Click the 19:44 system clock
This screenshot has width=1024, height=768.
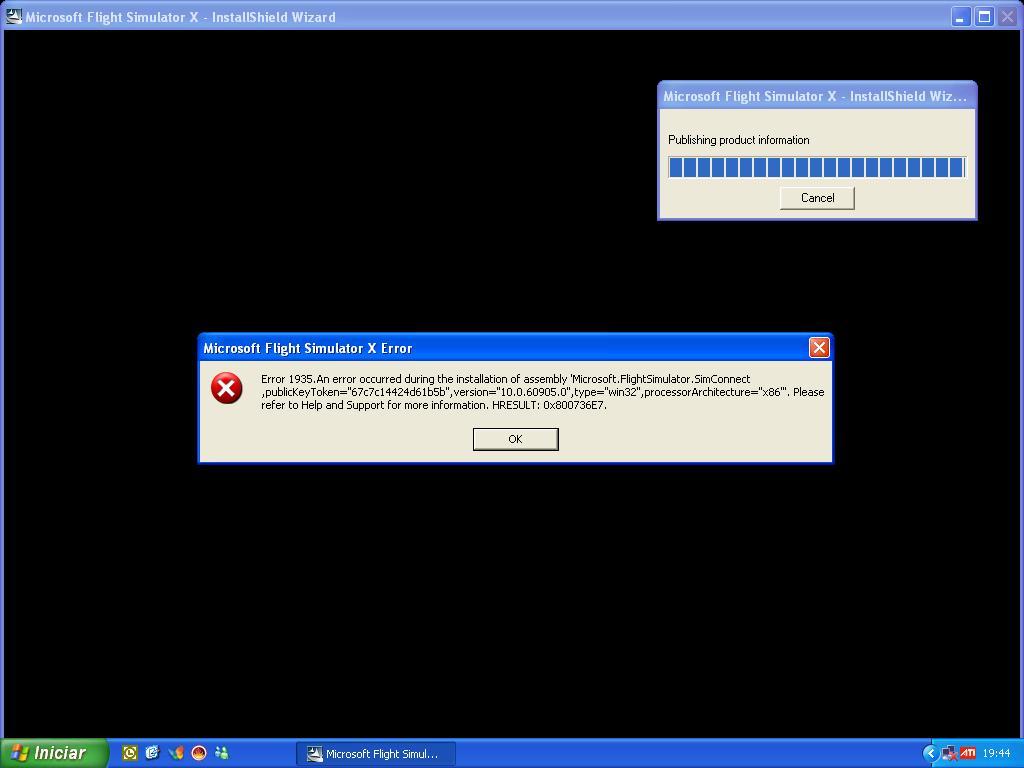click(996, 754)
